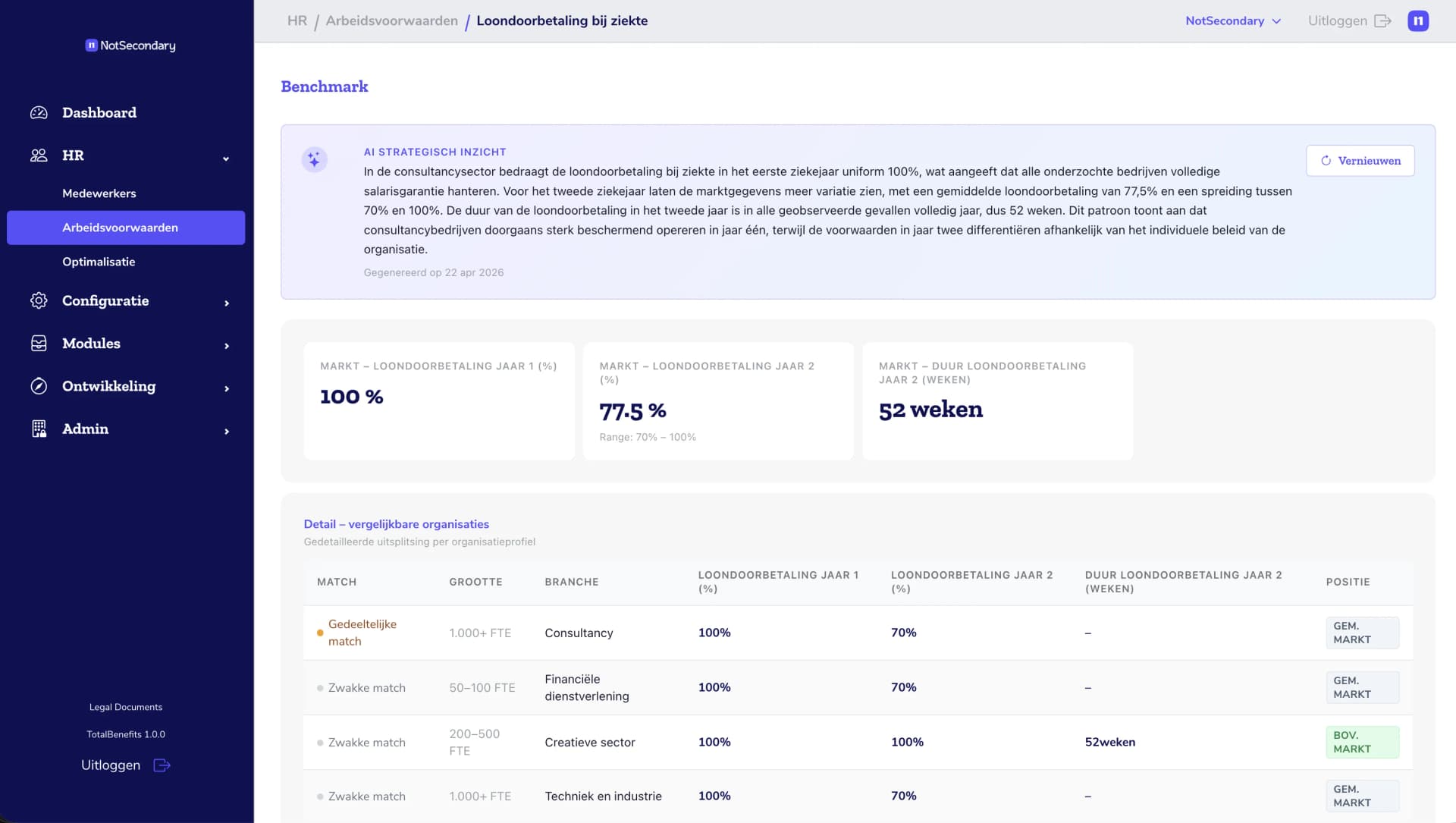Expand the Configuratie menu
The width and height of the screenshot is (1456, 823).
point(225,303)
